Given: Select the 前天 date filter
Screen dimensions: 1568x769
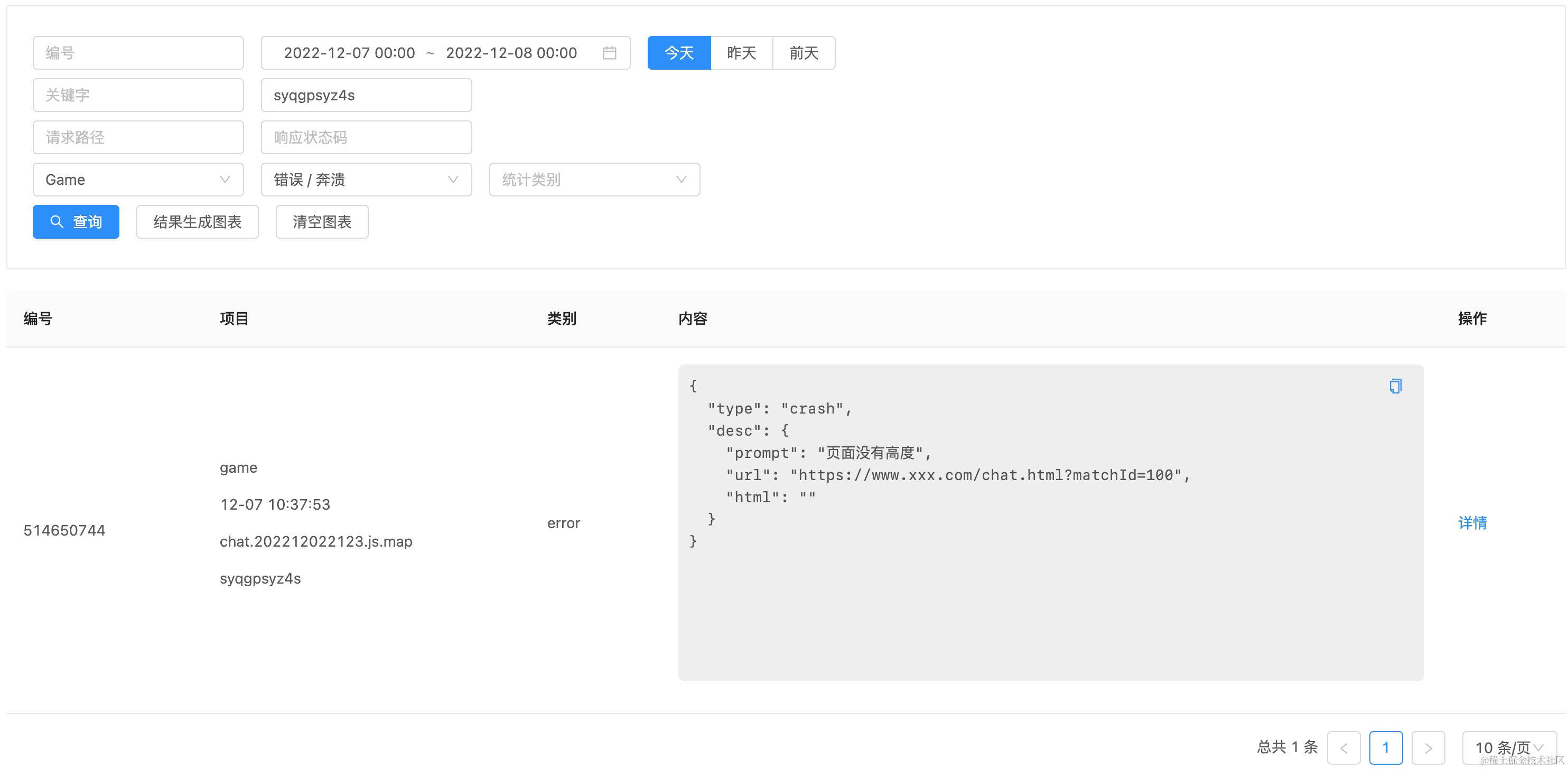Looking at the screenshot, I should click(804, 53).
